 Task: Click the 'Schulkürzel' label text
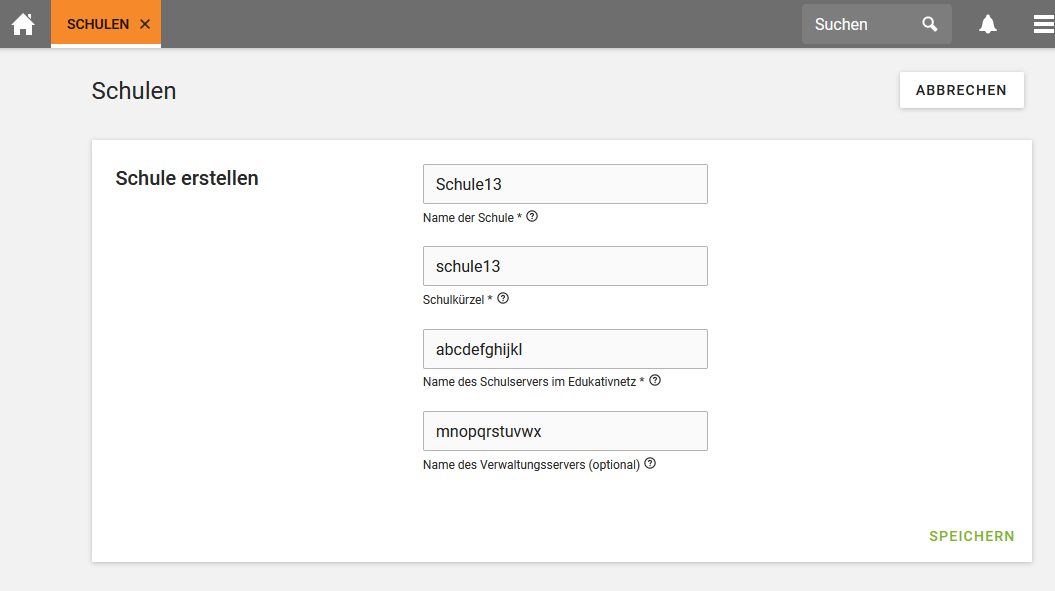[453, 299]
